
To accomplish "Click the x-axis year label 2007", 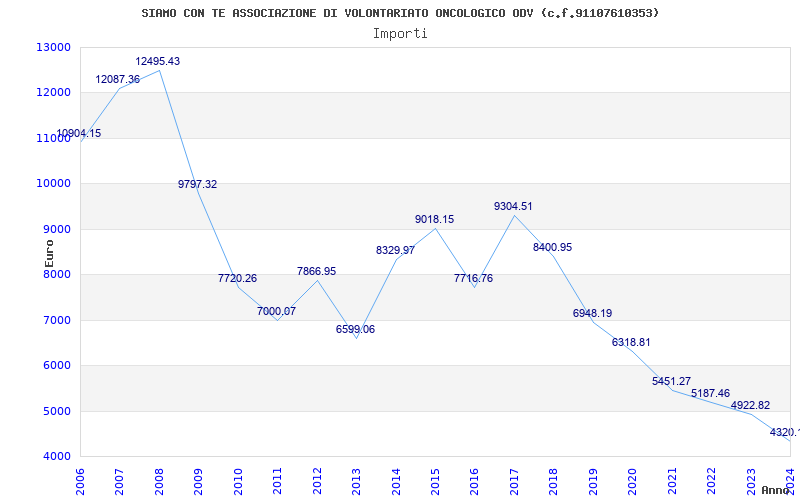I will pos(119,481).
